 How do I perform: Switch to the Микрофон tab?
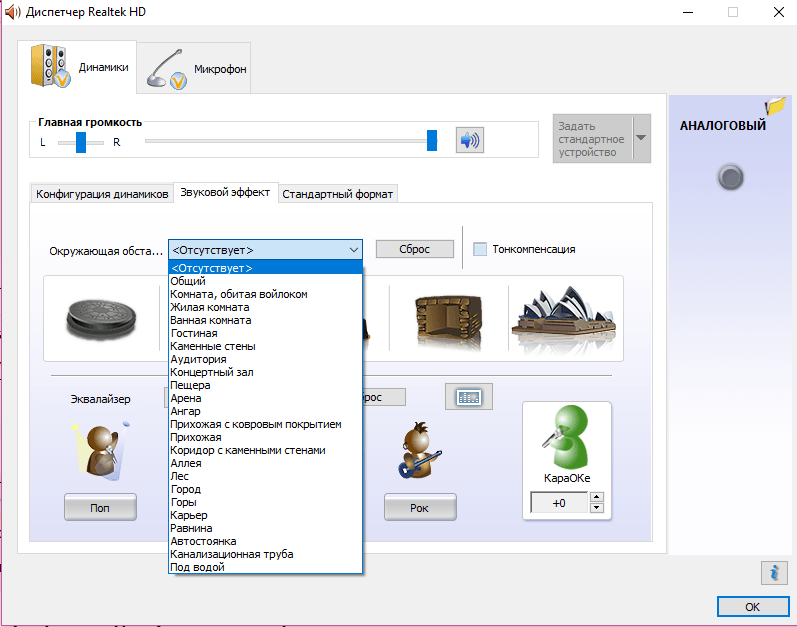point(194,68)
